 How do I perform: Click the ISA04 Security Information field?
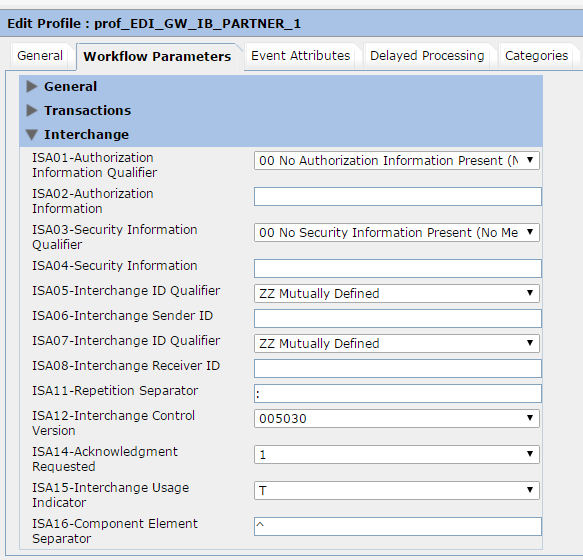click(x=398, y=268)
